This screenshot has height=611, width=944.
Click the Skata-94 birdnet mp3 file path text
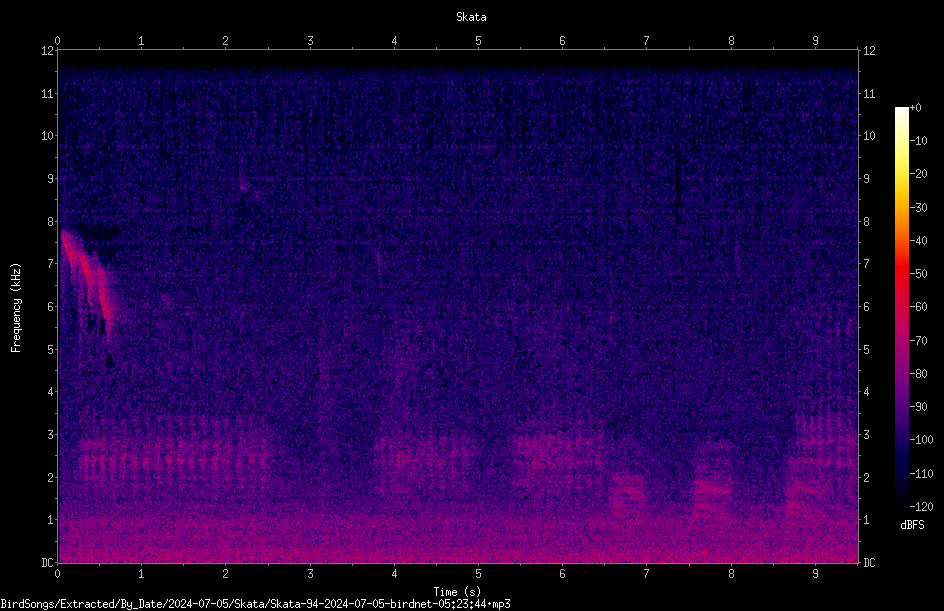coord(255,604)
